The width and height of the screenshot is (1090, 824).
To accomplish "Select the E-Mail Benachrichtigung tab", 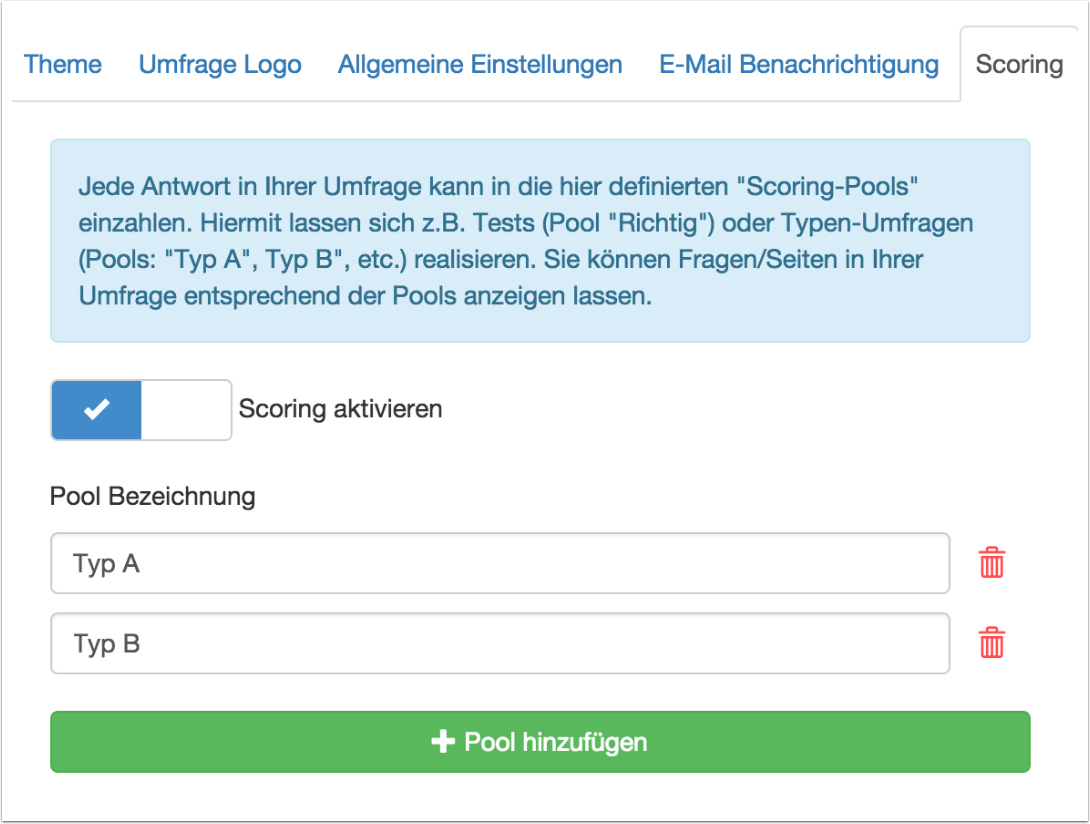I will point(799,65).
